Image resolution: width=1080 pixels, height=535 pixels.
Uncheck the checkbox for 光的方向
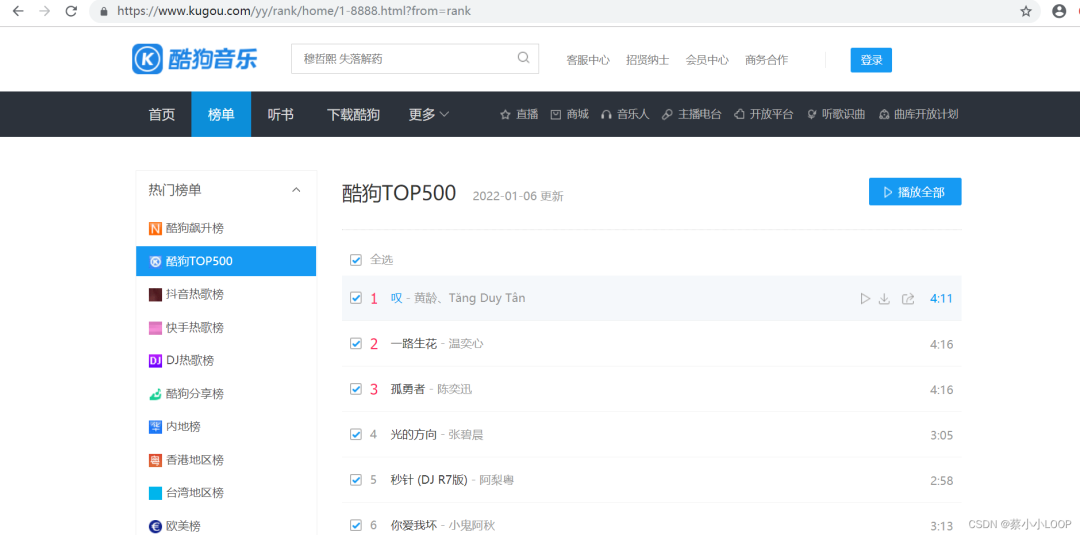coord(356,434)
